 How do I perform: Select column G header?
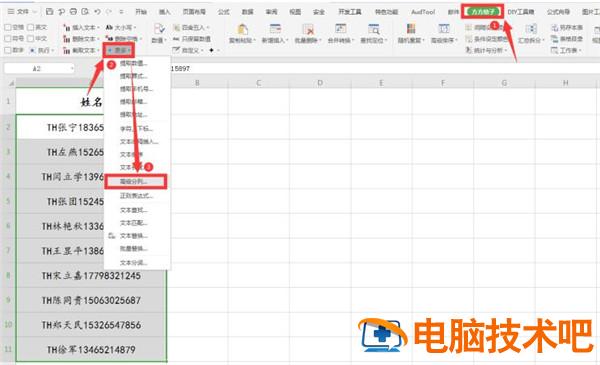coord(504,83)
